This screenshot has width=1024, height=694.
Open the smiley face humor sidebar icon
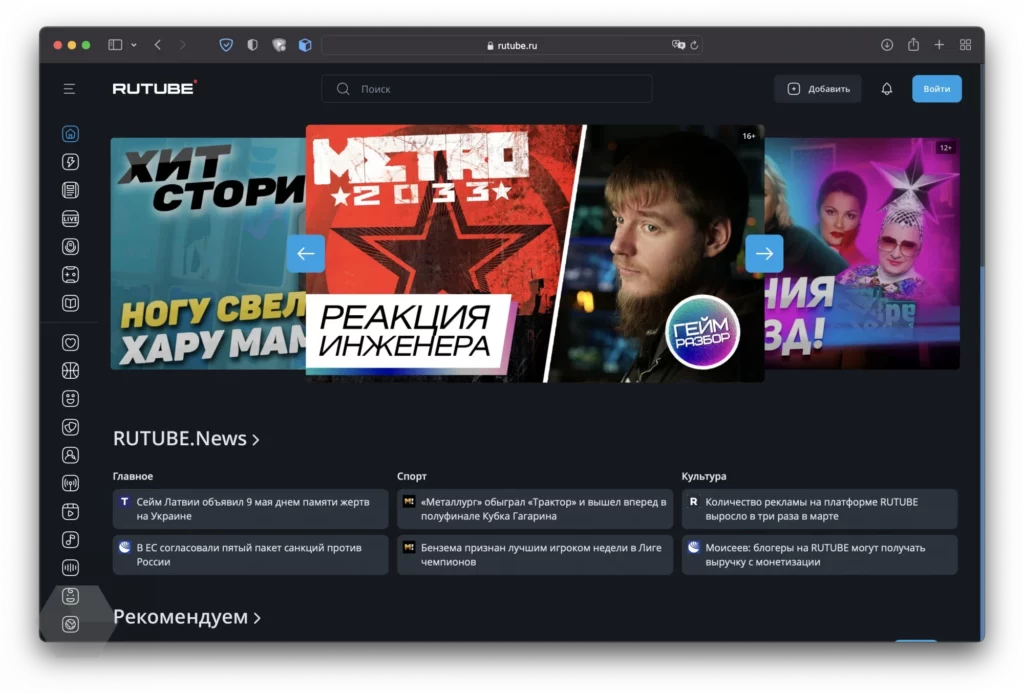point(71,399)
